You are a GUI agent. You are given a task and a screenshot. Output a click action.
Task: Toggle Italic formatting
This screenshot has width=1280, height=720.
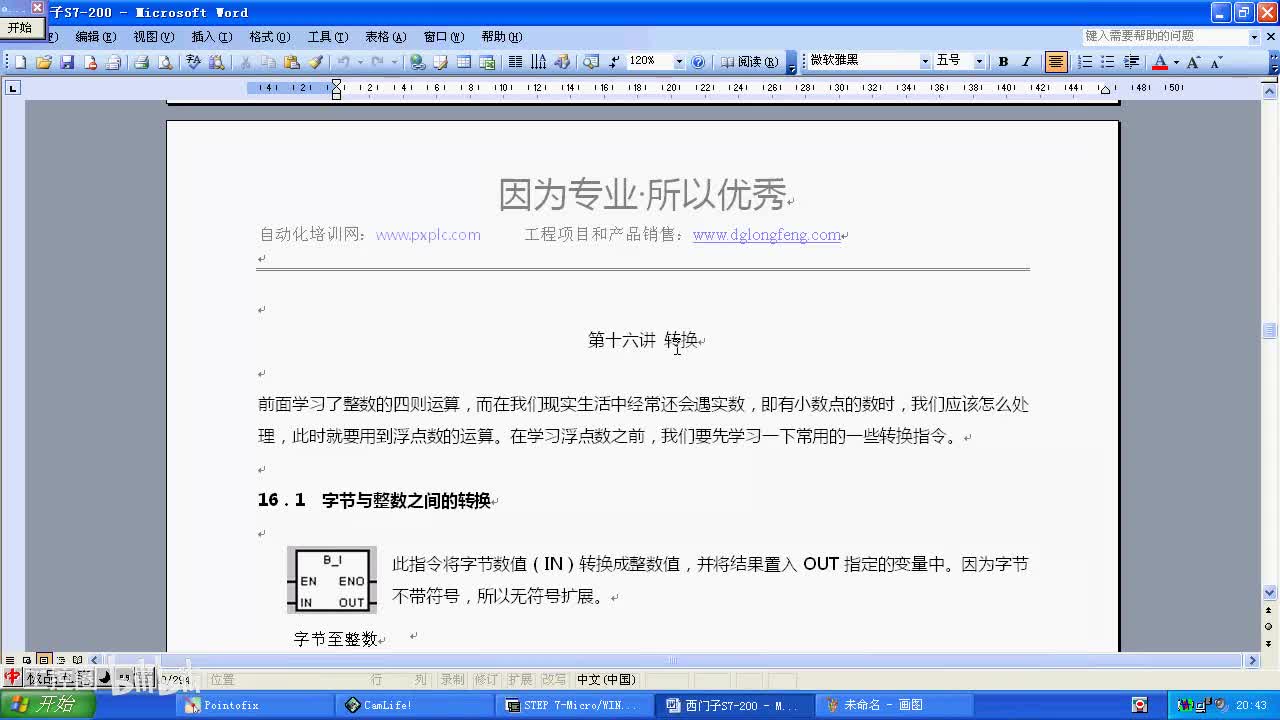(x=1026, y=62)
